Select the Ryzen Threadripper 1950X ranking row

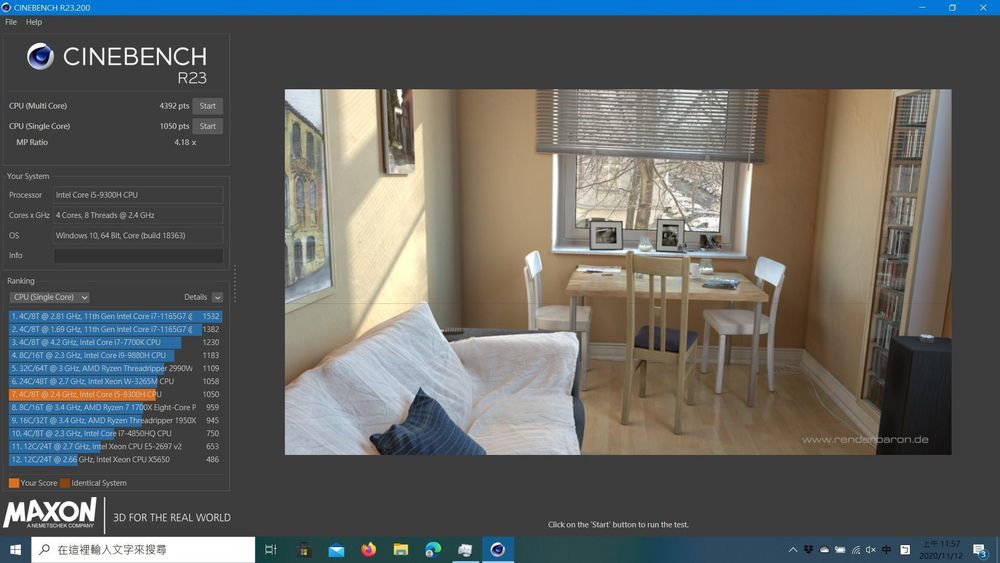click(x=115, y=420)
